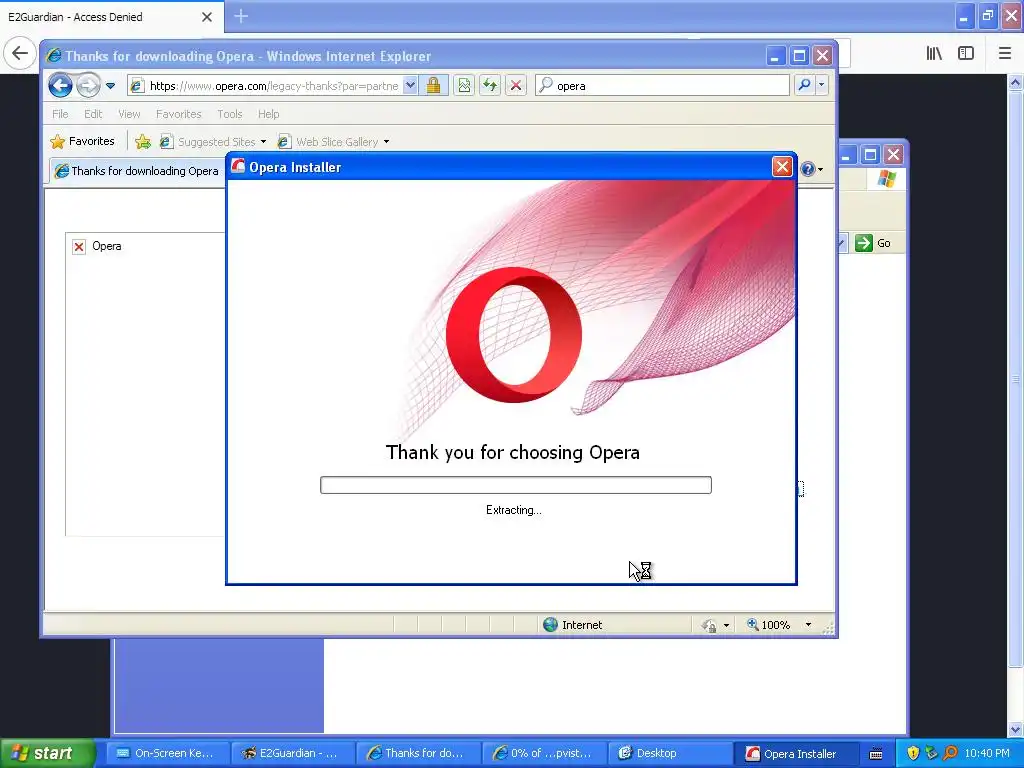Click the scroll up arrow of outer scrollbar
Viewport: 1024px width, 768px height.
click(x=1016, y=82)
